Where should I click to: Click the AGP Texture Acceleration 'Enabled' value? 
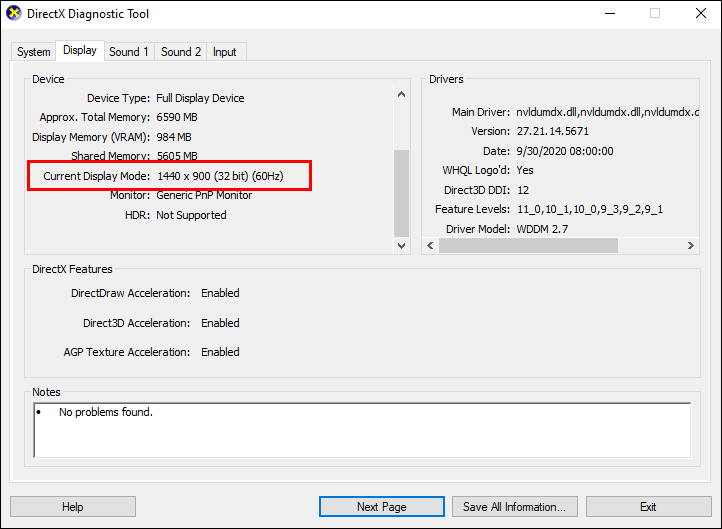pos(220,352)
